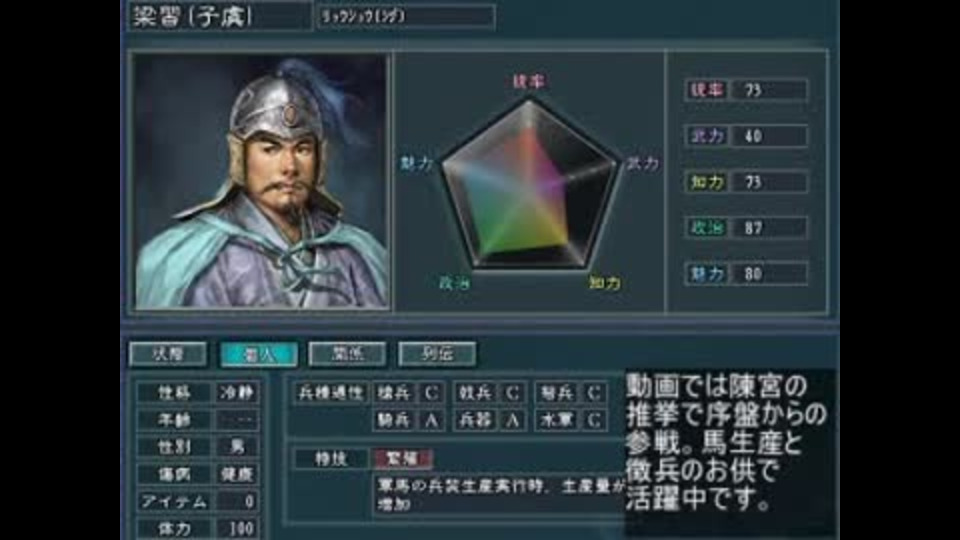Click the 政治 stat label showing 87

(707, 228)
